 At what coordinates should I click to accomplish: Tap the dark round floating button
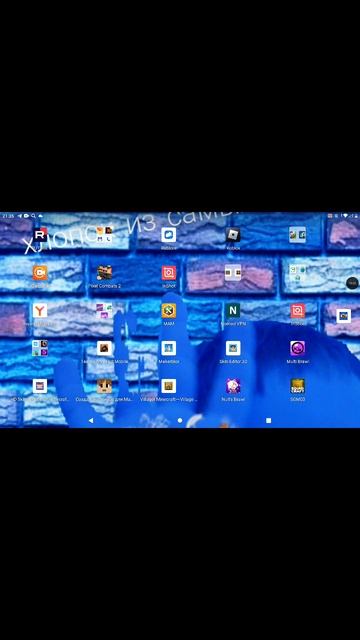click(x=352, y=283)
